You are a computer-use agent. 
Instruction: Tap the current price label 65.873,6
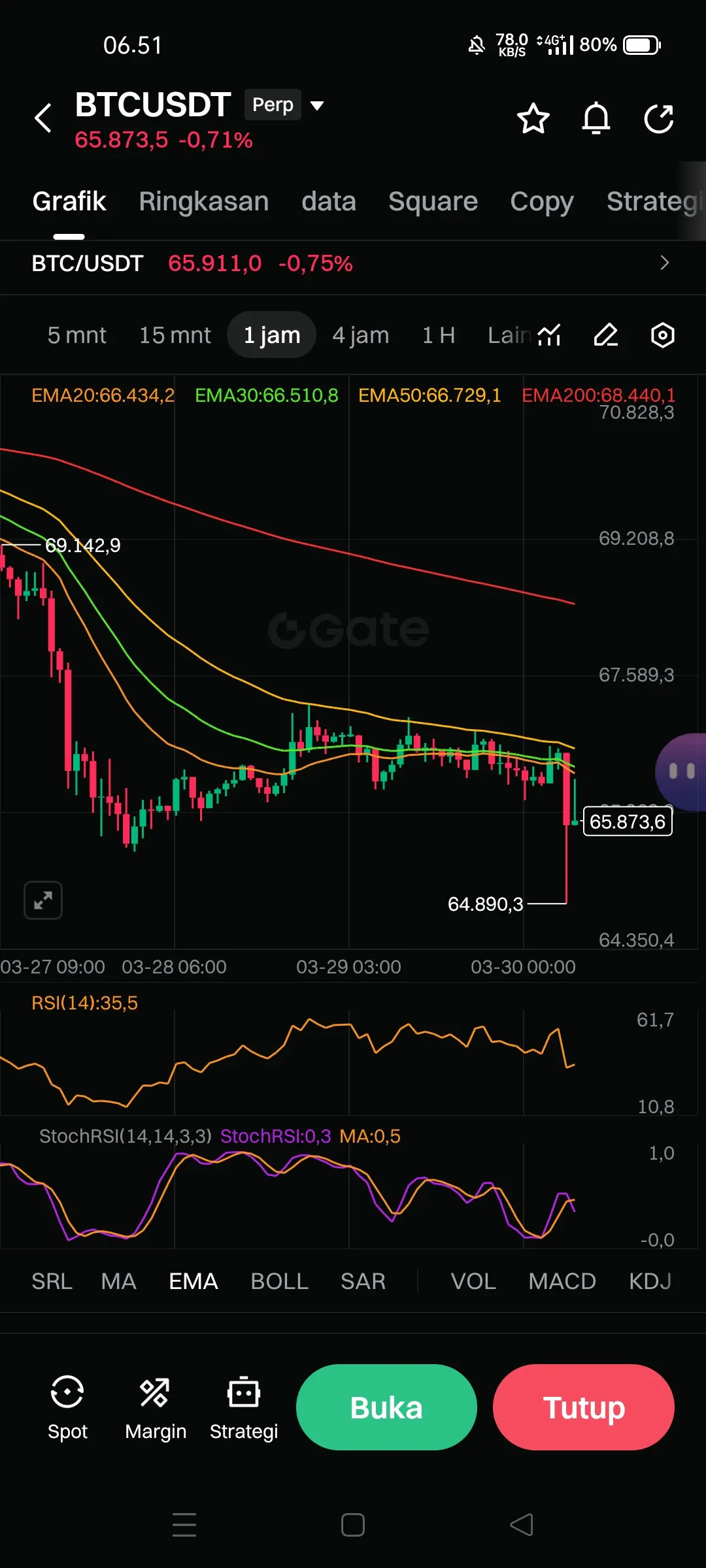coord(628,821)
